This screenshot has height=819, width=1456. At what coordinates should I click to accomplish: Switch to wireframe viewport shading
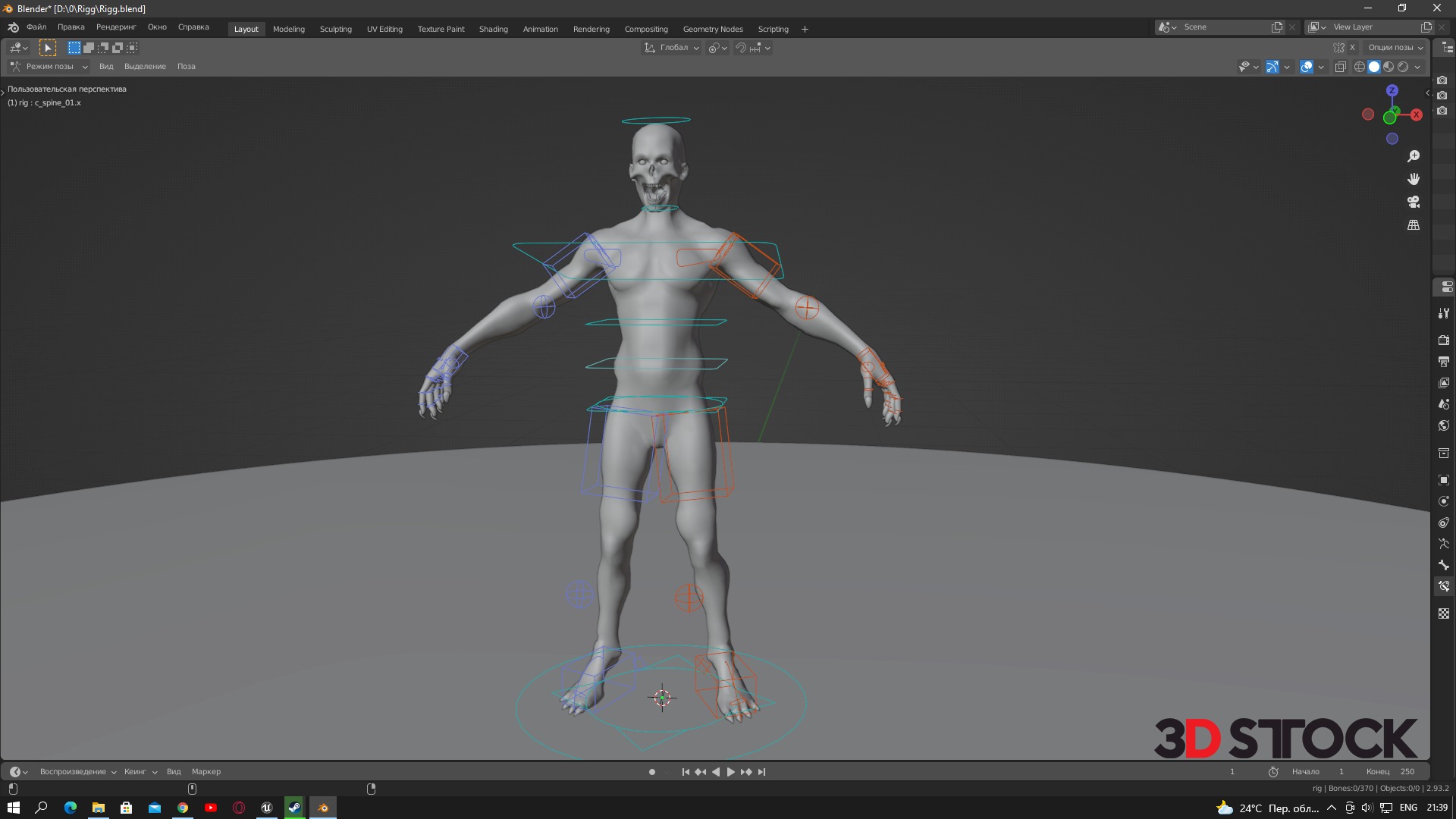1359,67
